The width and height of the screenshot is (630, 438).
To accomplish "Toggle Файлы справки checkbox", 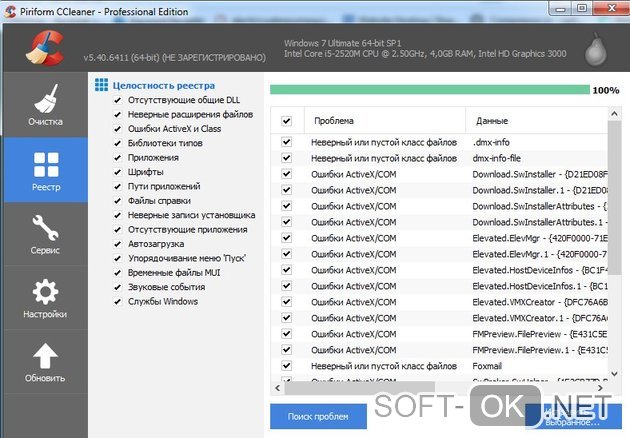I will tap(117, 201).
